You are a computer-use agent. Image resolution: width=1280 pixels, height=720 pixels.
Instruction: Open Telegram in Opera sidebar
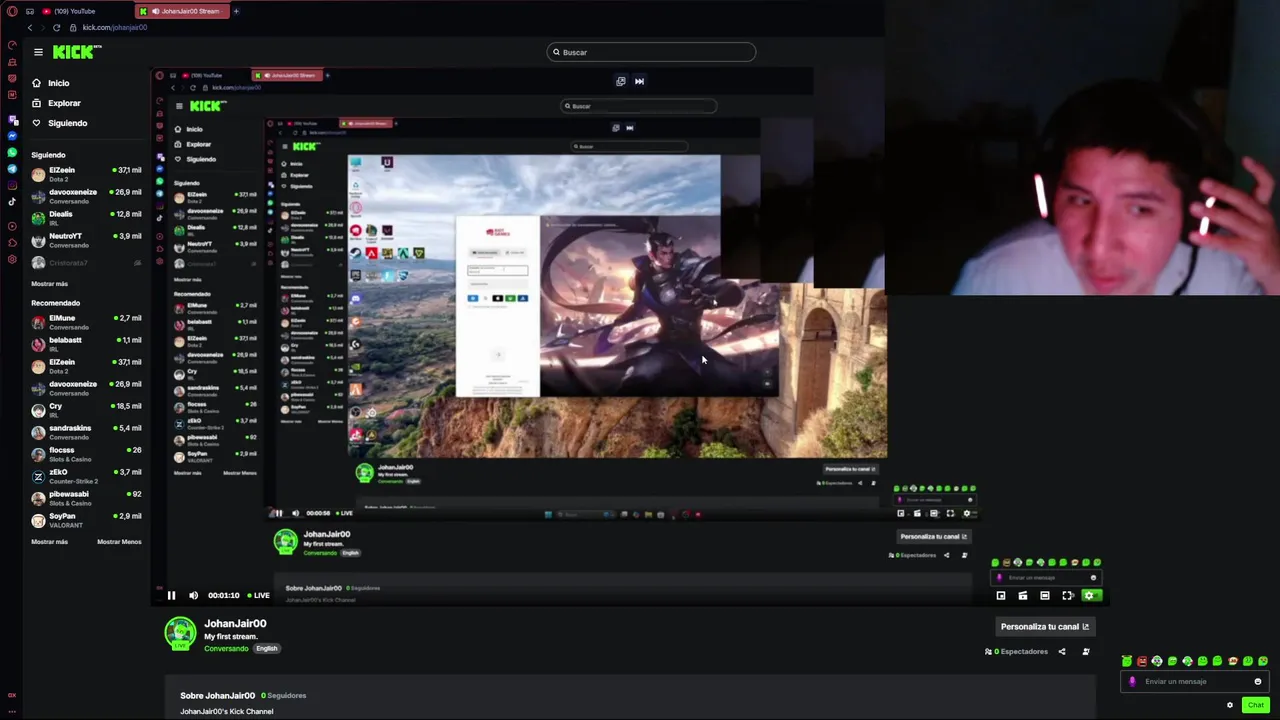(x=12, y=169)
